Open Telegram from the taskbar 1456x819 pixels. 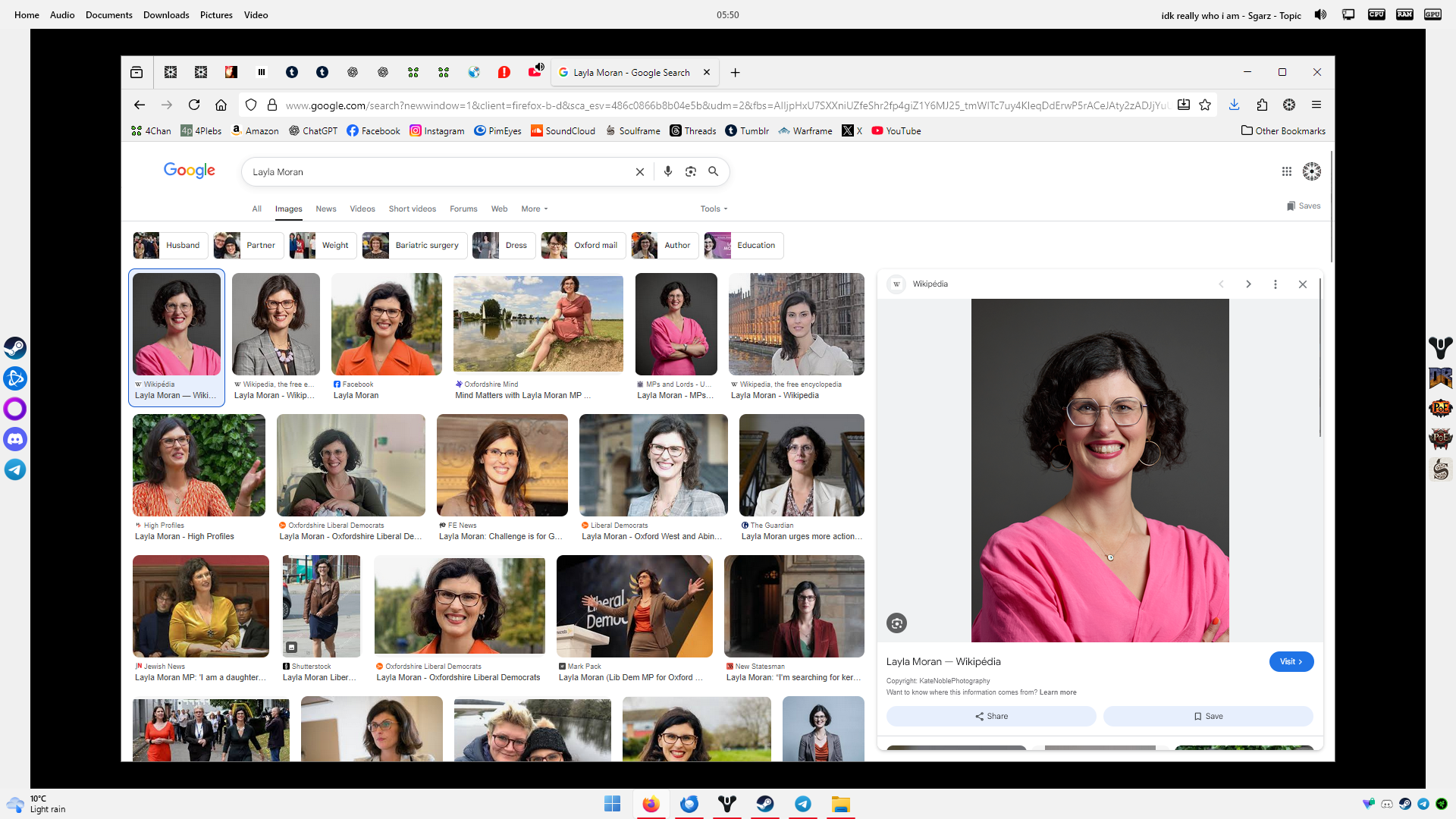click(x=802, y=804)
